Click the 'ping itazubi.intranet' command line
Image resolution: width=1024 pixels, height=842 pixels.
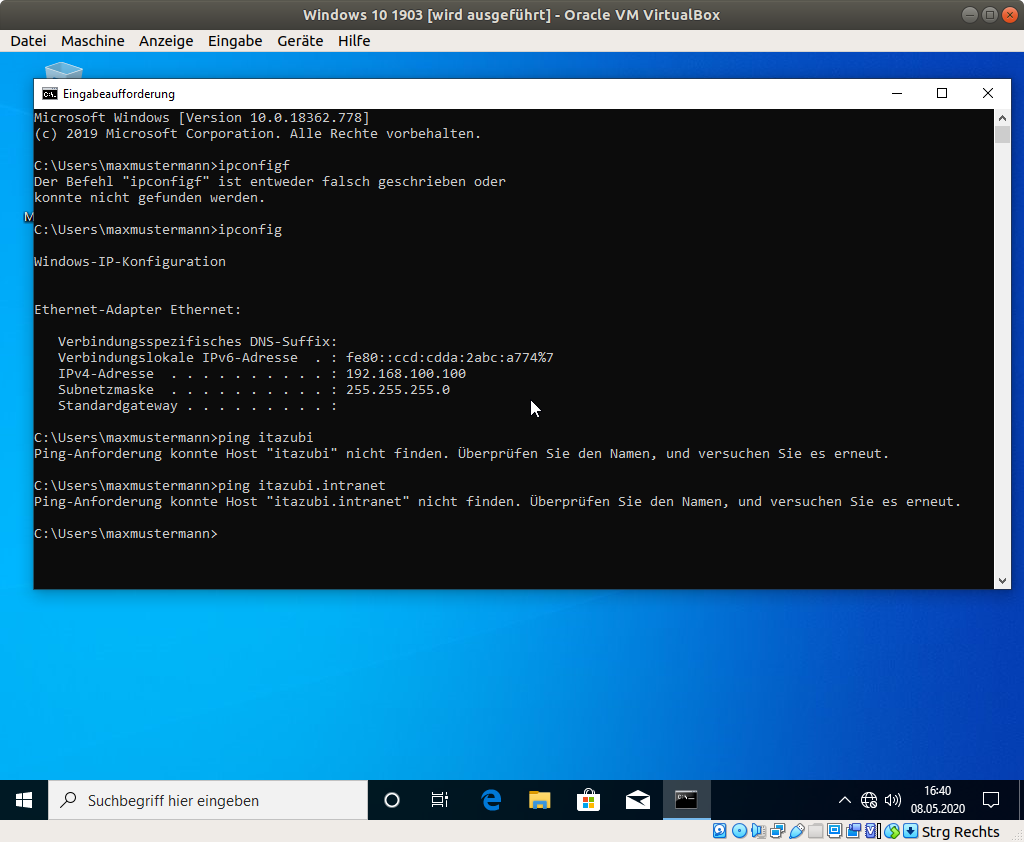[x=210, y=485]
